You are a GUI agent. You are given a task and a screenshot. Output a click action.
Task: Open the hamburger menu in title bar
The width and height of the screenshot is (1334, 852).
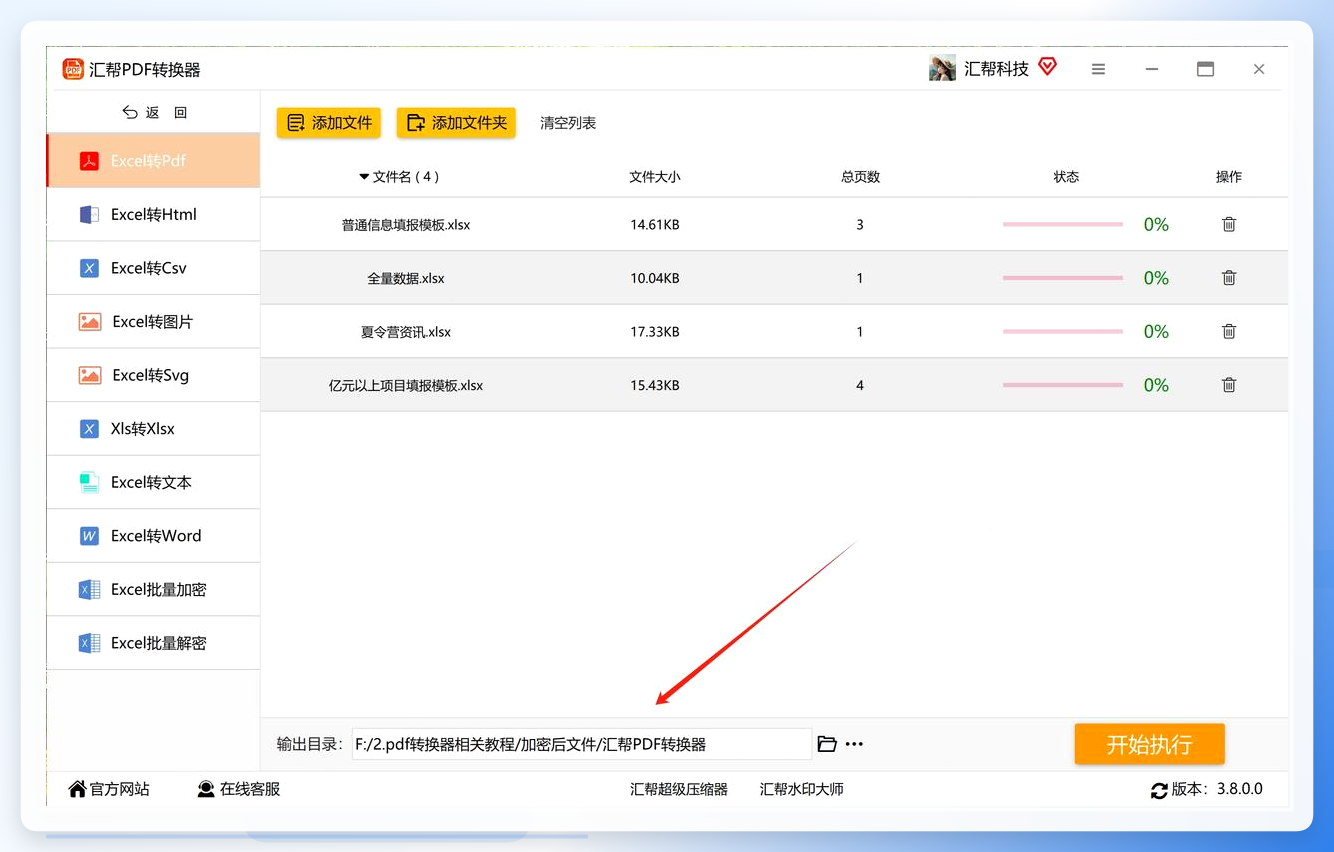(1098, 69)
